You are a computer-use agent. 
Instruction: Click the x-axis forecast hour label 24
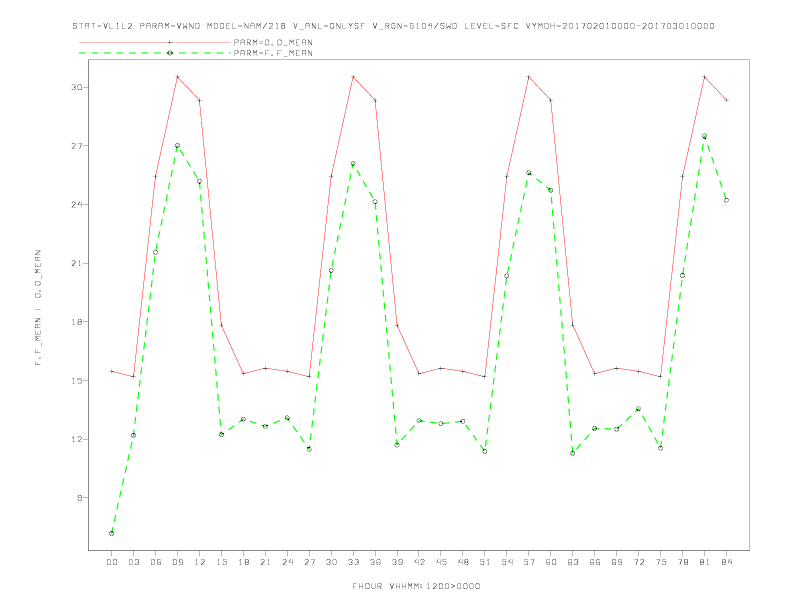[287, 562]
